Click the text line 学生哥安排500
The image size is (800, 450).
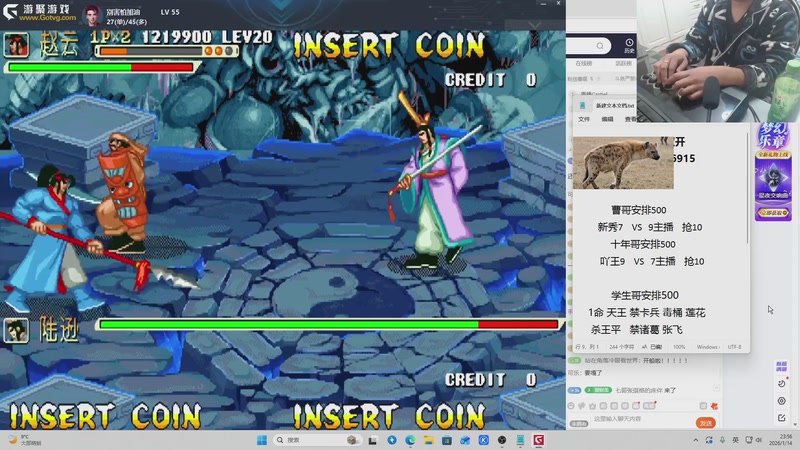tap(645, 295)
